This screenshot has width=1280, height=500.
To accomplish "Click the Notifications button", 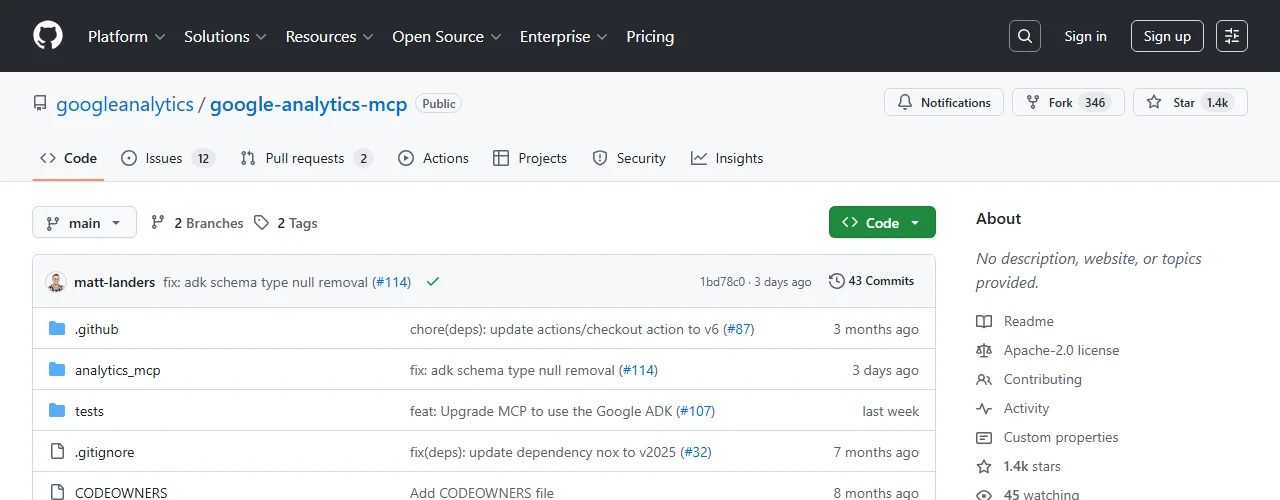I will (x=944, y=102).
